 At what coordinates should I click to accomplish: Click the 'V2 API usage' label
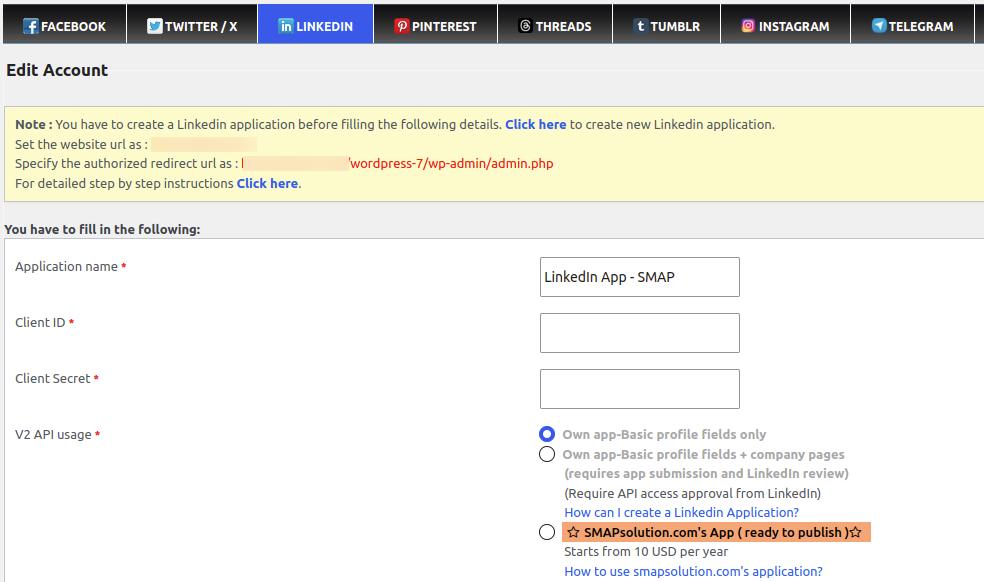[x=53, y=434]
